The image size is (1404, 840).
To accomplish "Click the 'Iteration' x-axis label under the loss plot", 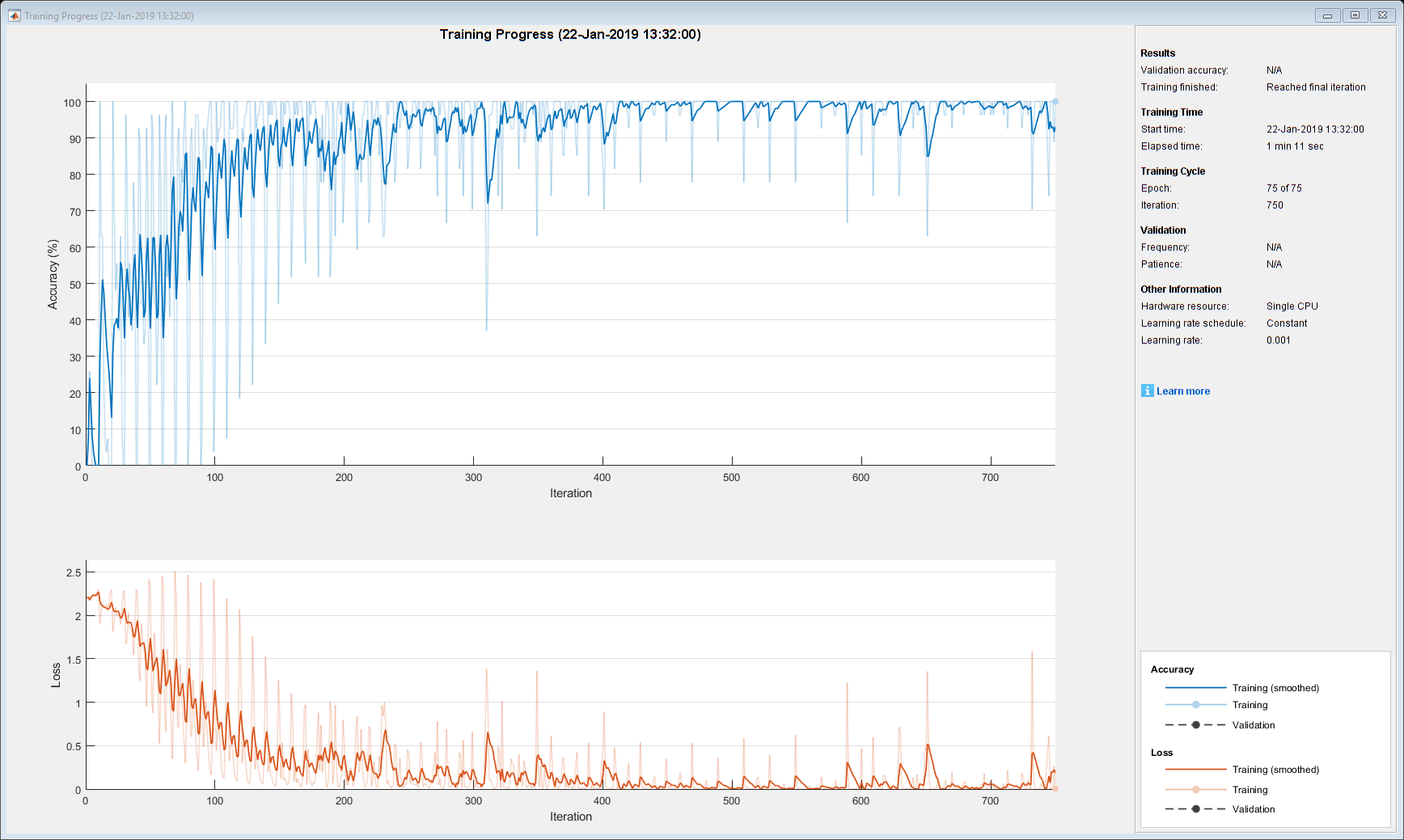I will (571, 817).
